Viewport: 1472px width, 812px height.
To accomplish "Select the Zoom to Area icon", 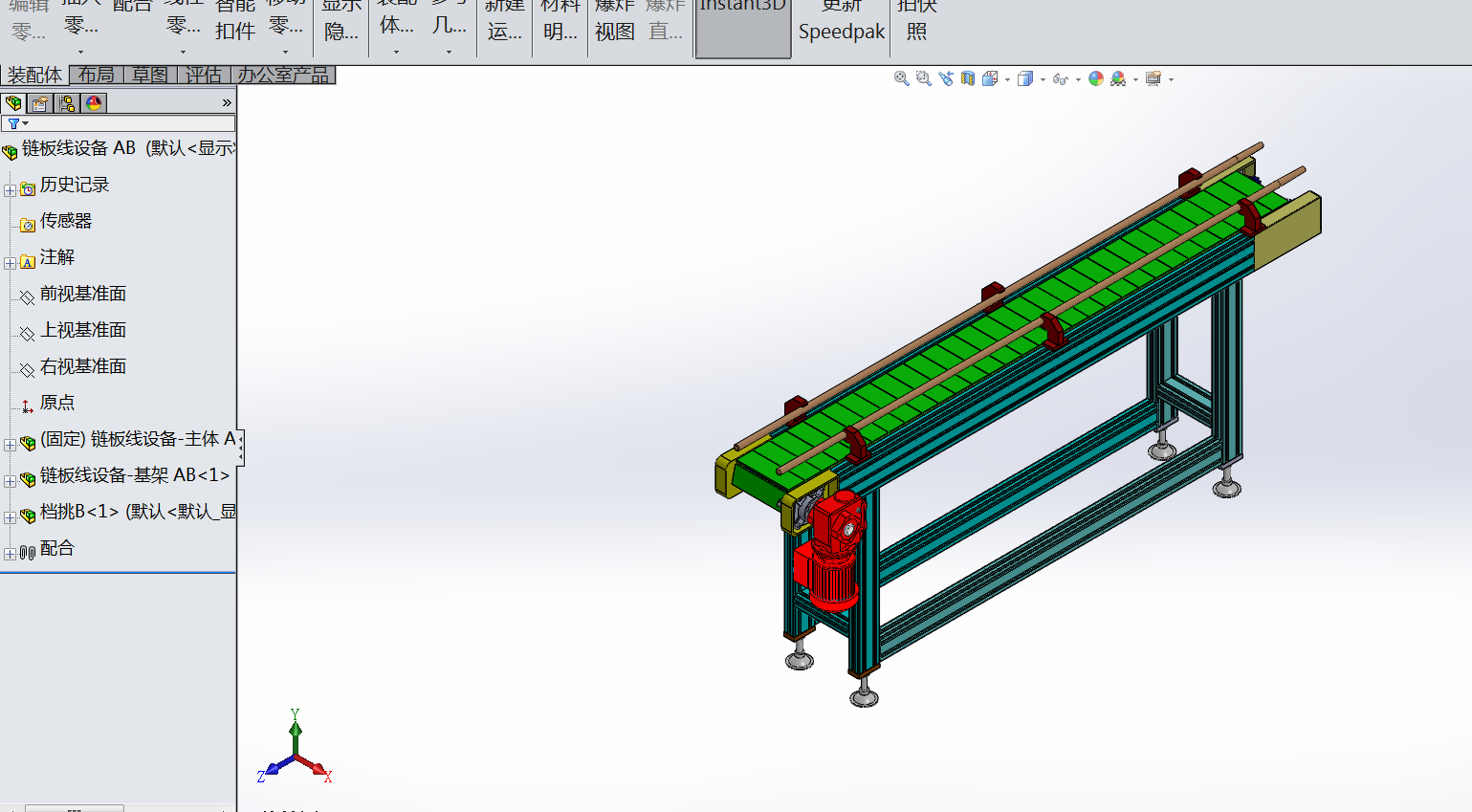I will (923, 78).
